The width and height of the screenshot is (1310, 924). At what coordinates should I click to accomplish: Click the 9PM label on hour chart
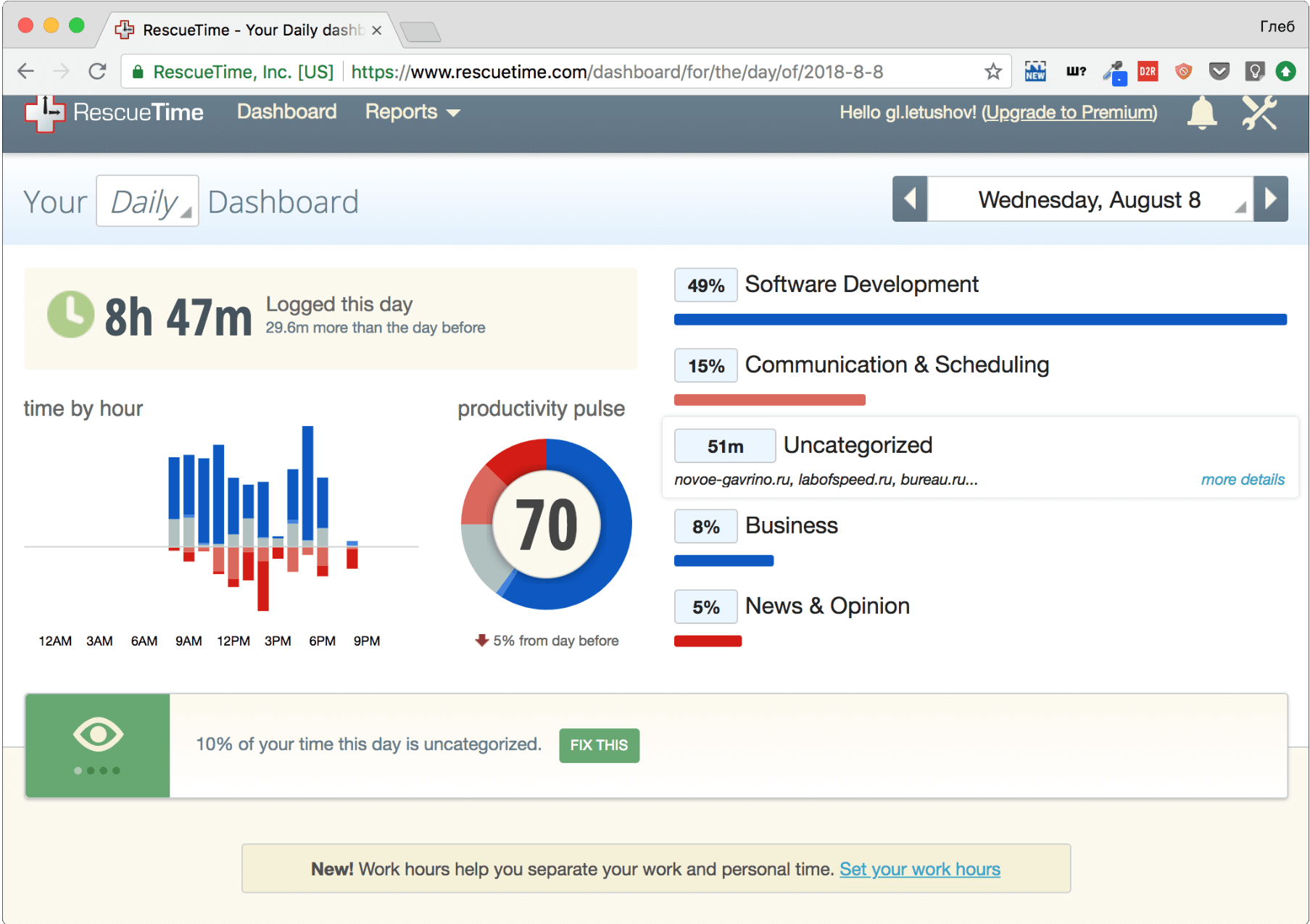click(x=367, y=641)
